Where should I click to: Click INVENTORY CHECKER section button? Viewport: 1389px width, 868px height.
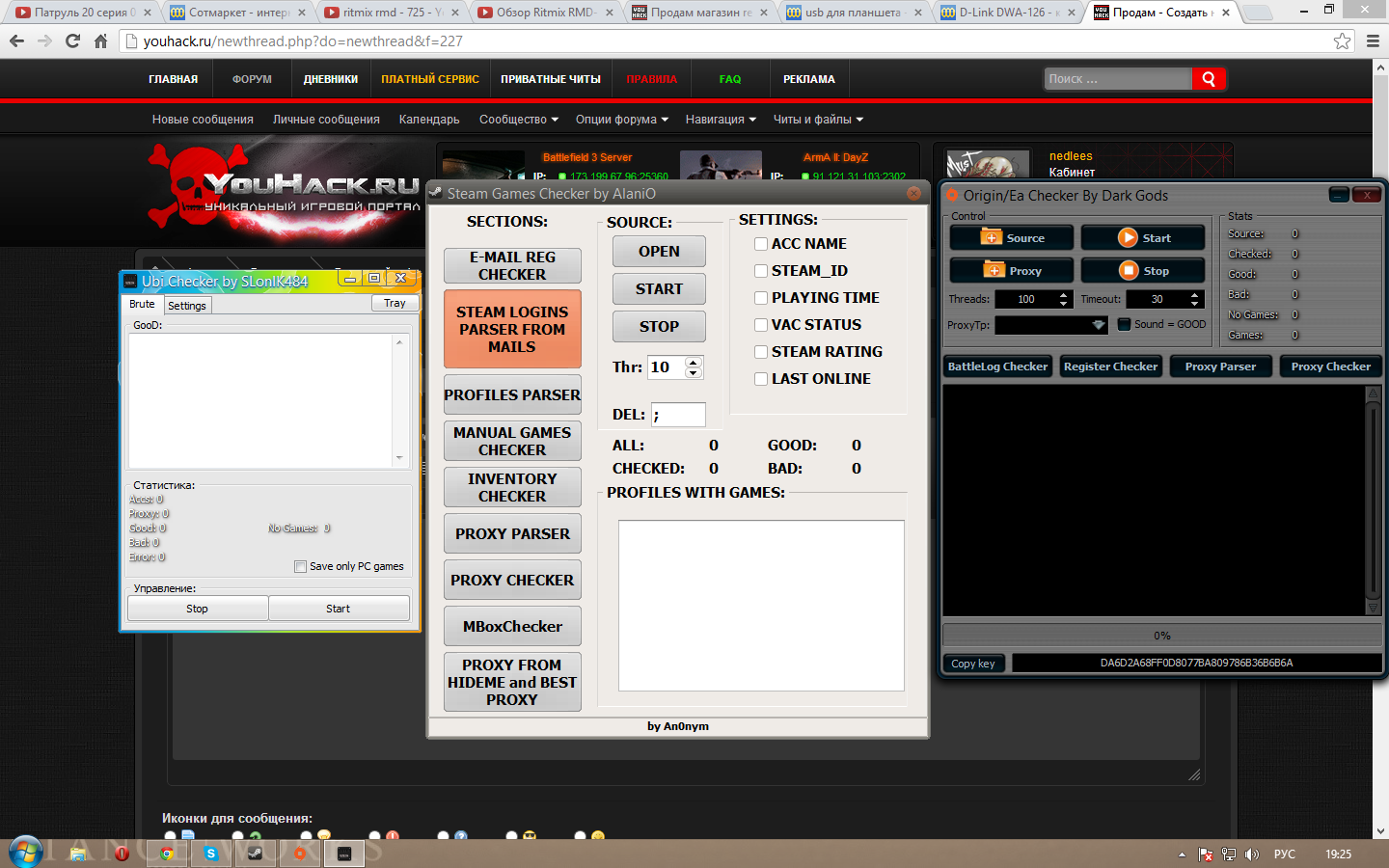coord(512,487)
